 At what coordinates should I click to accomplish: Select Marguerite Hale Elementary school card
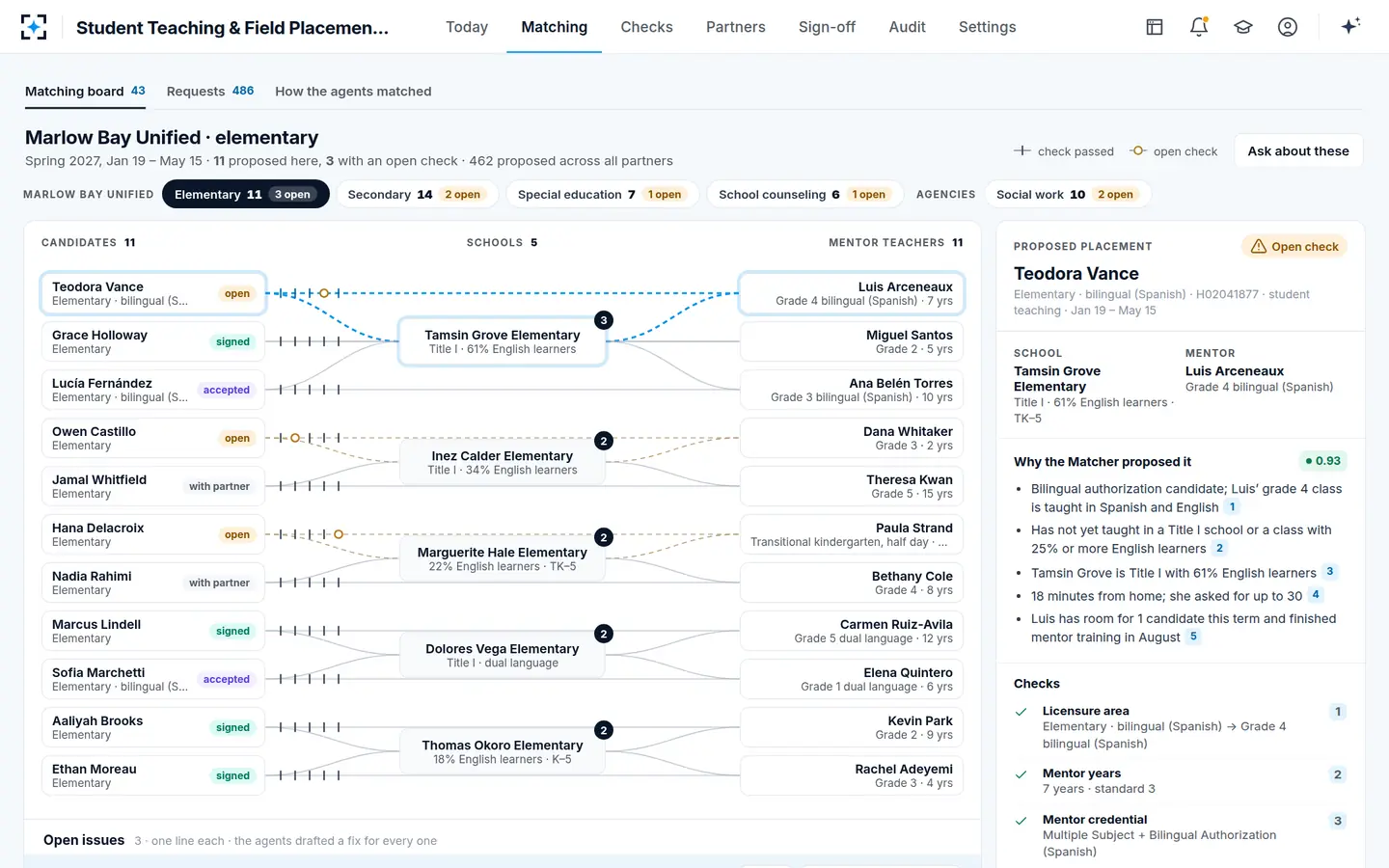(x=503, y=558)
